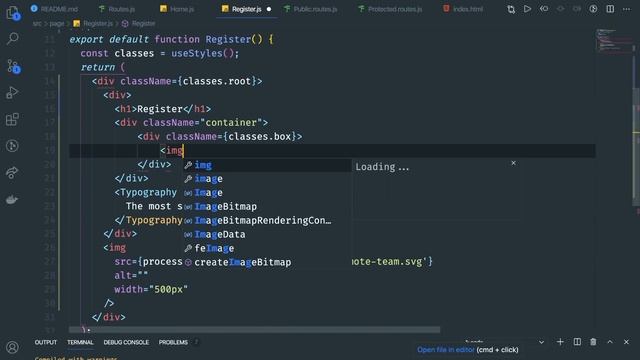Open the Docker whale view
This screenshot has height=360, width=640.
click(13, 200)
